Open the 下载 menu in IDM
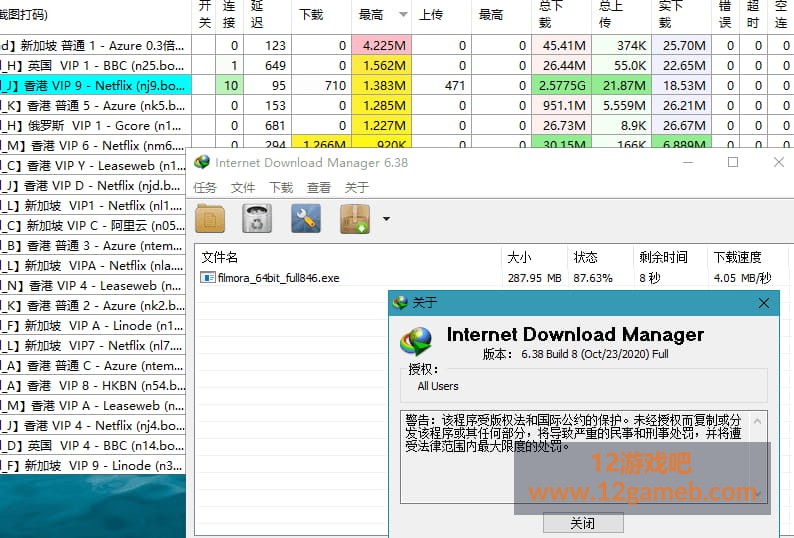794x538 pixels. click(281, 188)
